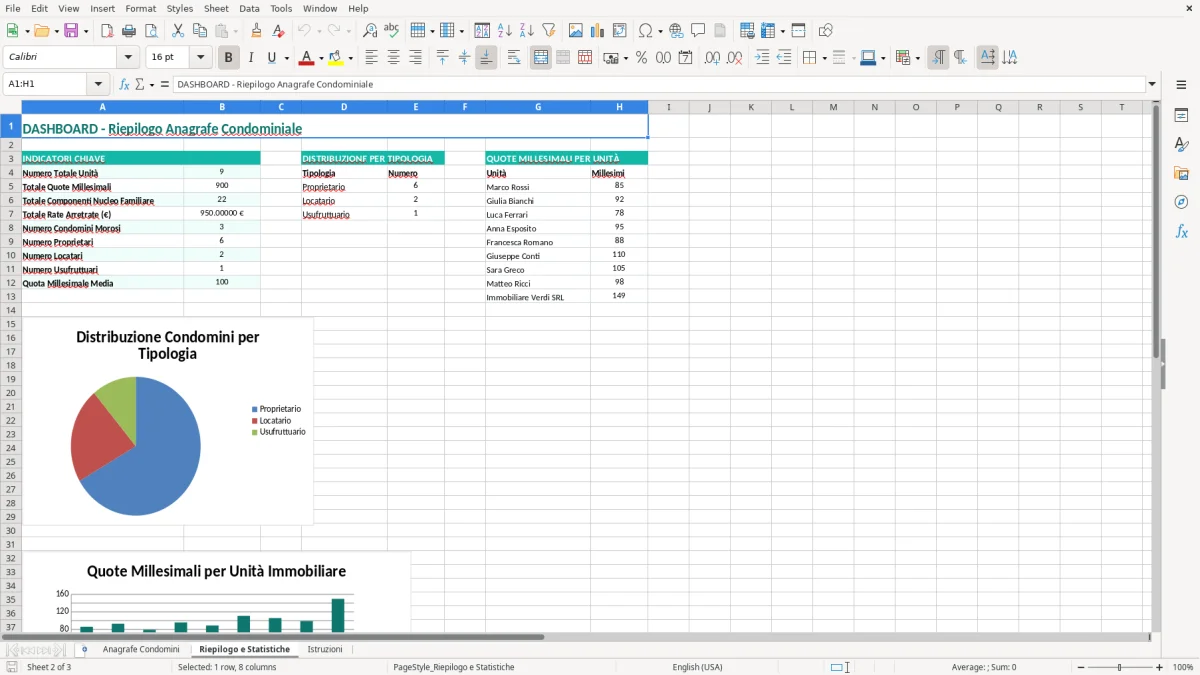This screenshot has height=675, width=1200.
Task: Open Conditional Formatting dropdown arrow
Action: point(917,58)
